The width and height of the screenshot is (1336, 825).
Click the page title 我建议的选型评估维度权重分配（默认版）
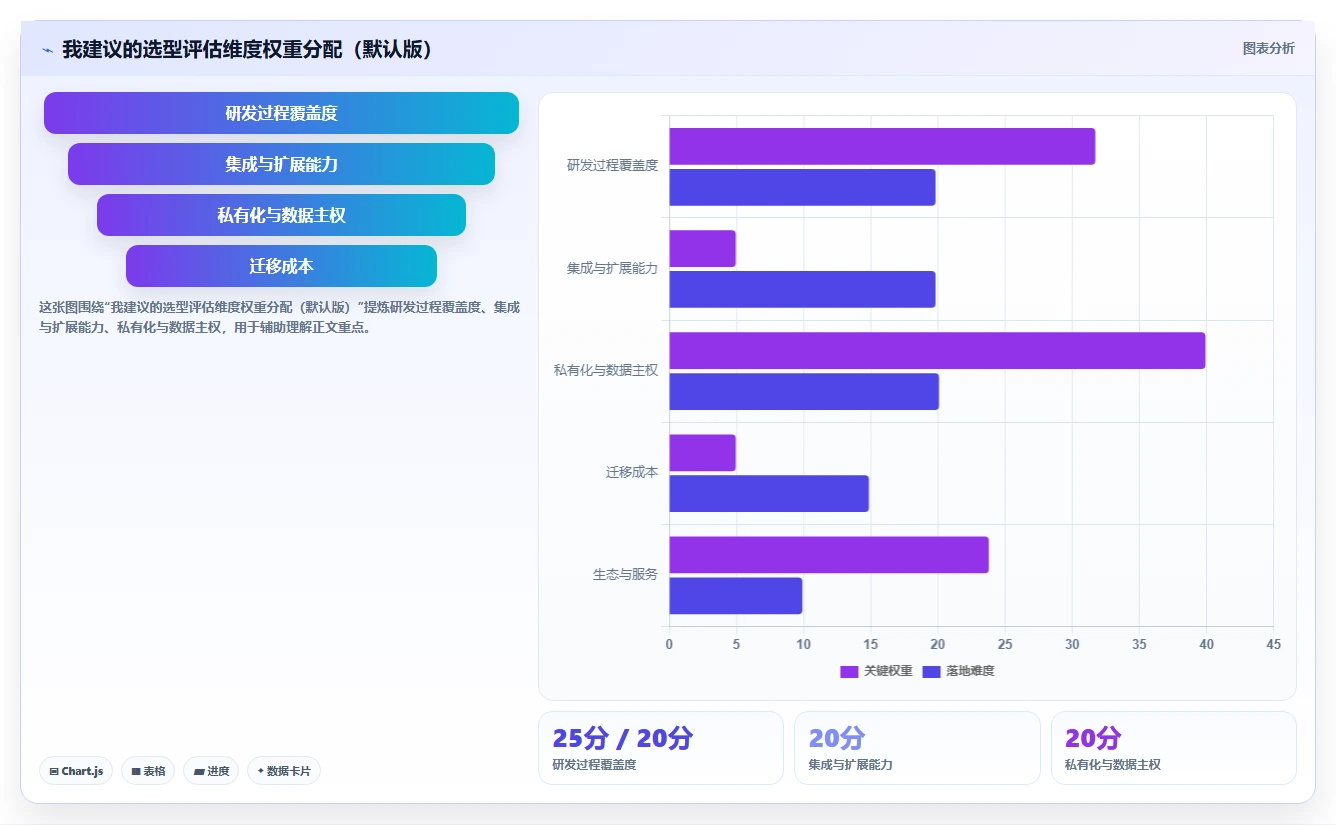coord(250,49)
